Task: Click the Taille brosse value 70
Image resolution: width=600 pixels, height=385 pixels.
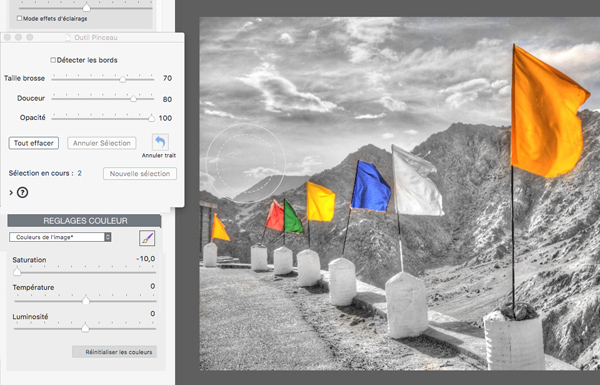Action: pos(167,78)
